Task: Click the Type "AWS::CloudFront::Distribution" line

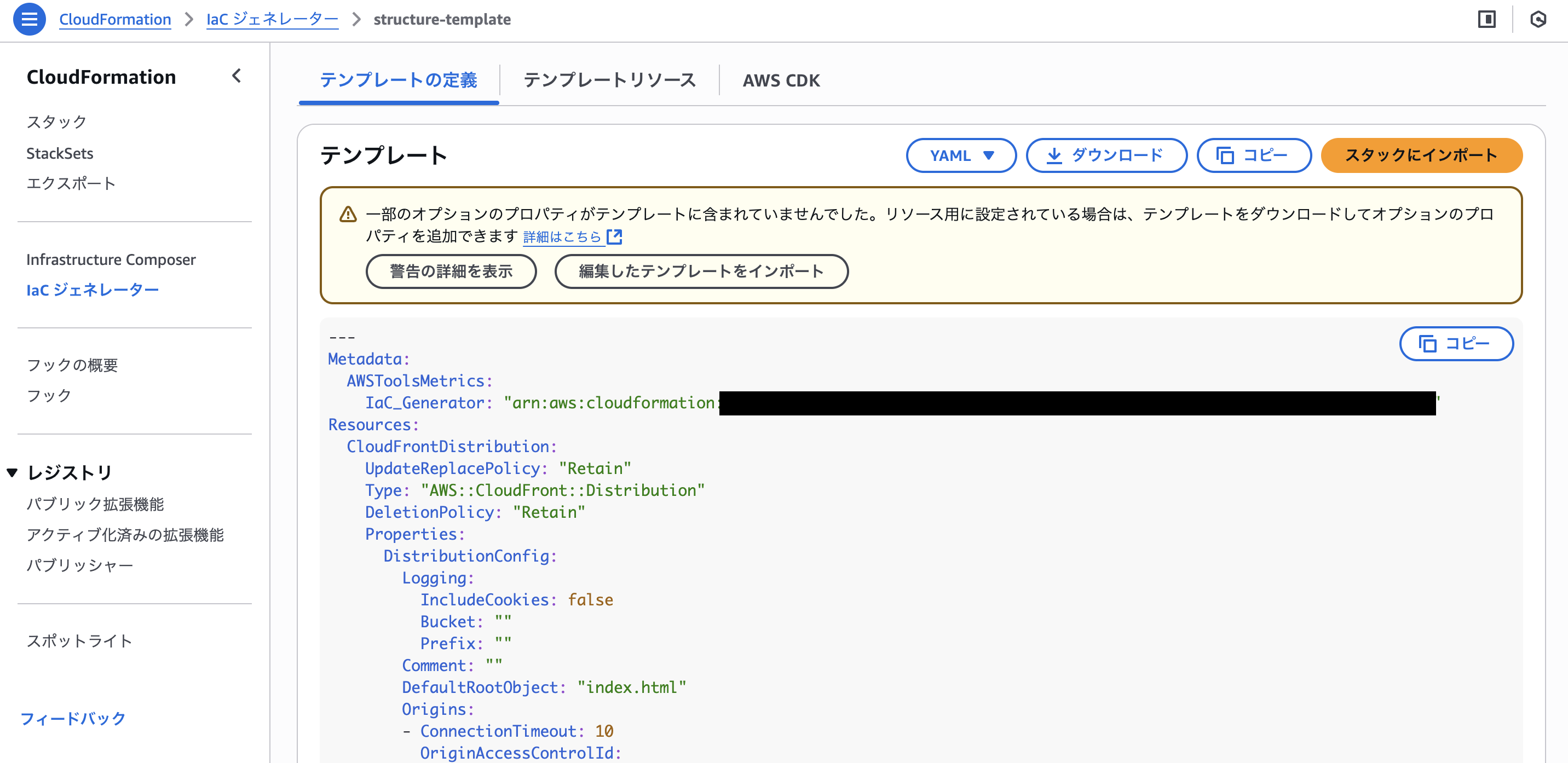Action: tap(534, 490)
